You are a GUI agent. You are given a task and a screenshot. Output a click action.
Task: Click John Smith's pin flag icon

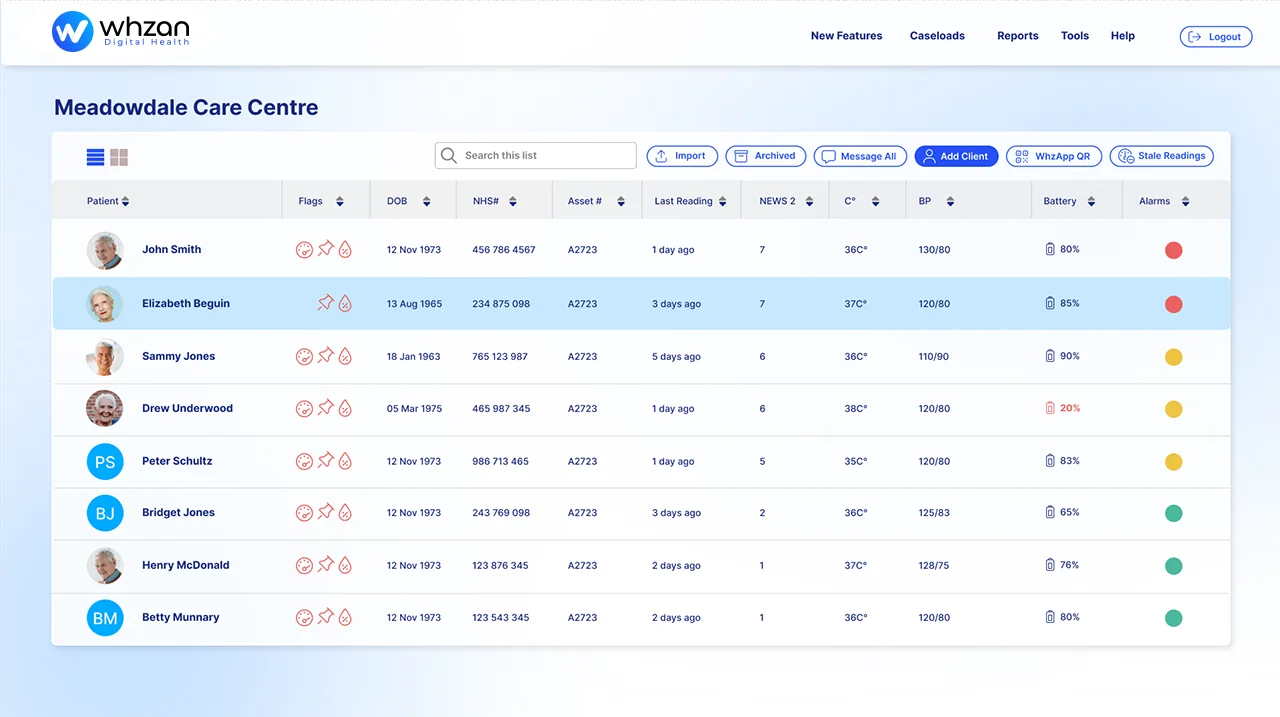coord(325,249)
